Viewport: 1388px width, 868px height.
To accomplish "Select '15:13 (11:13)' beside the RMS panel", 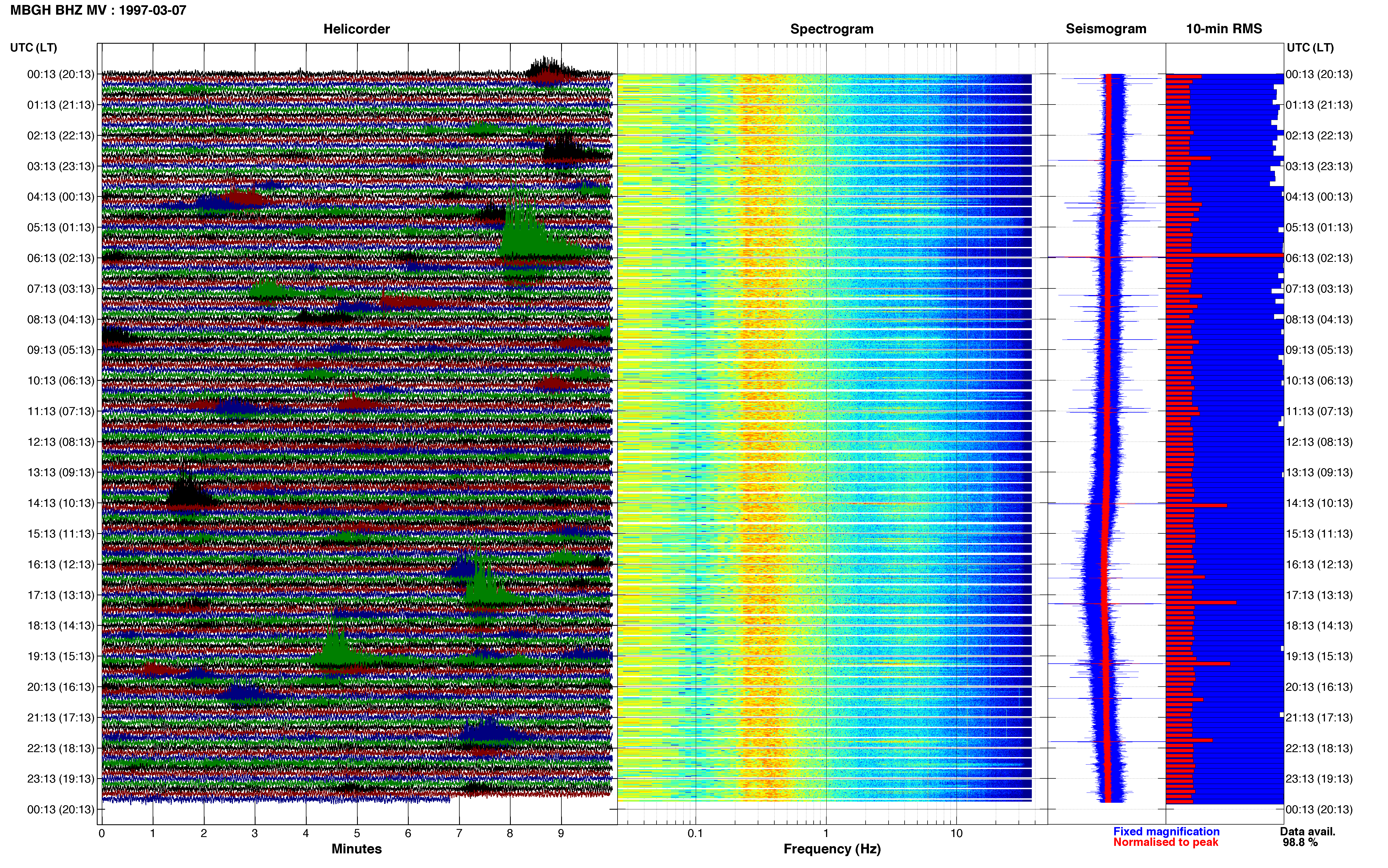I will coord(1319,534).
